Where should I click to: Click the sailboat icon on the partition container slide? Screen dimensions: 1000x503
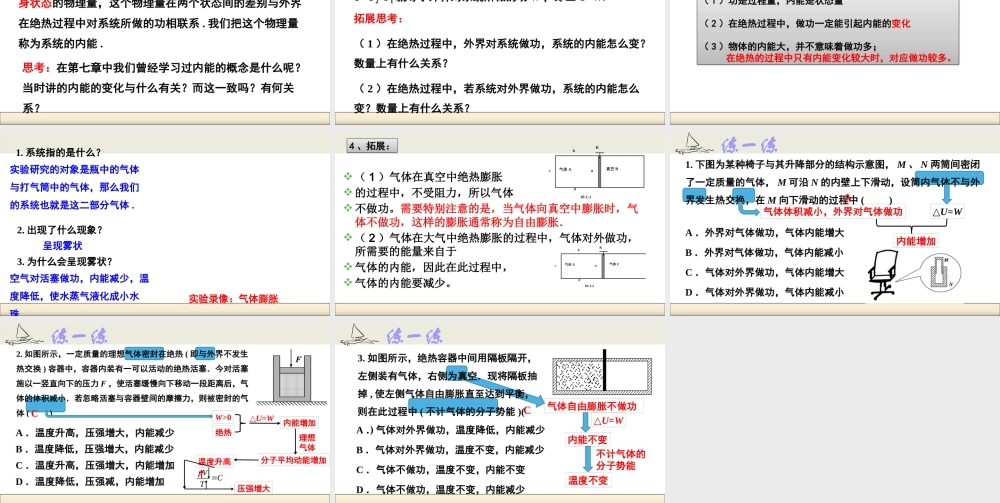359,335
